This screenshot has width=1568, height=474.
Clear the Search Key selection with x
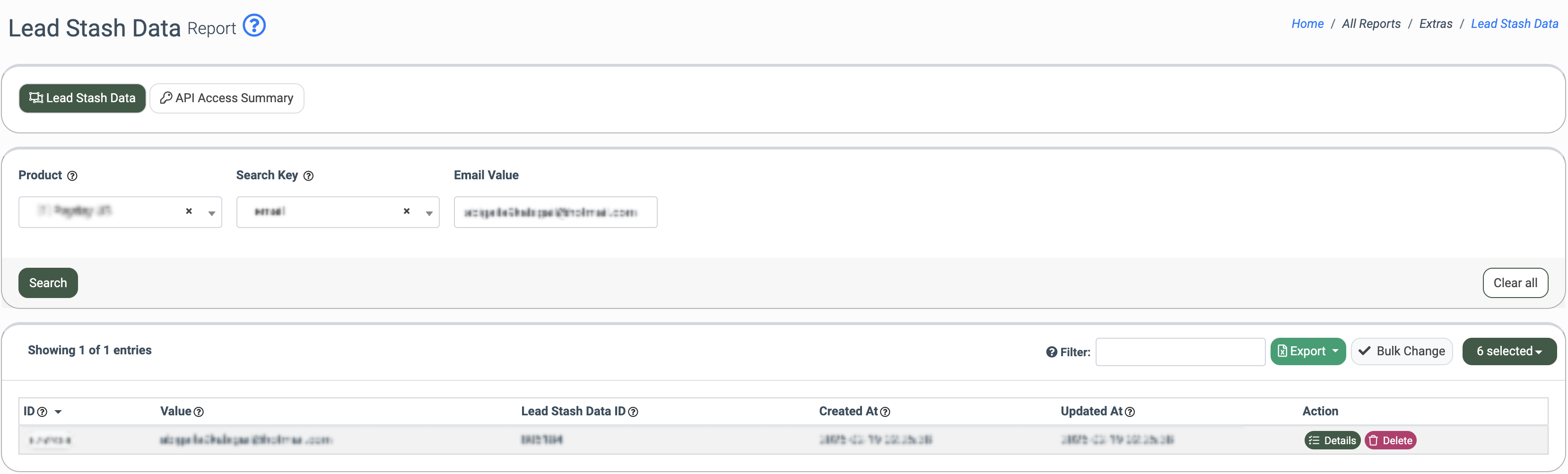point(407,211)
